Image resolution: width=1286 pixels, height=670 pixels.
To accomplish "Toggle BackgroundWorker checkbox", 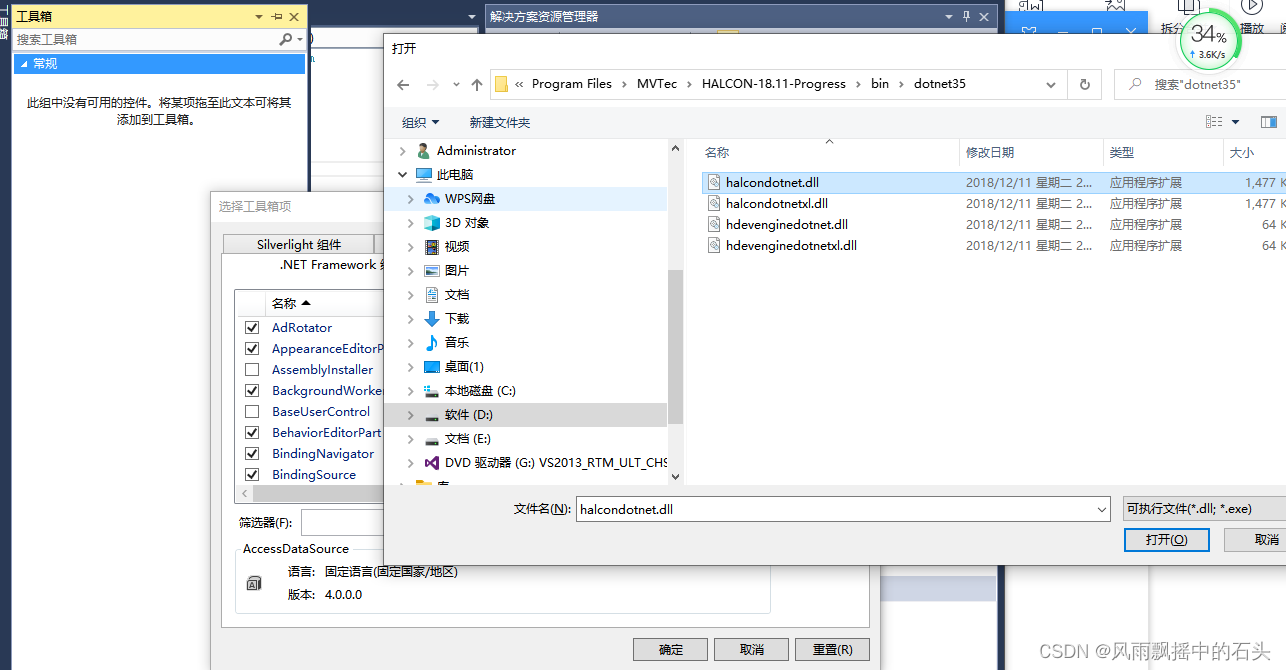I will (252, 391).
